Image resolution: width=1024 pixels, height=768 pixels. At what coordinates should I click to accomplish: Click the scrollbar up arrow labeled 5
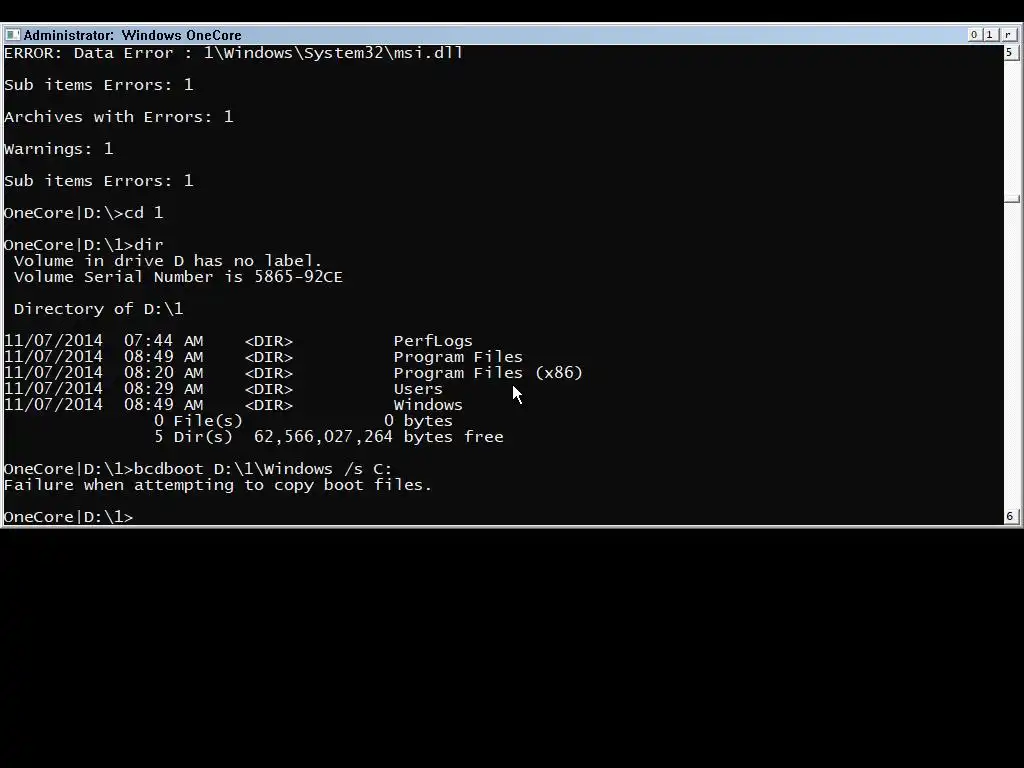pyautogui.click(x=1010, y=52)
